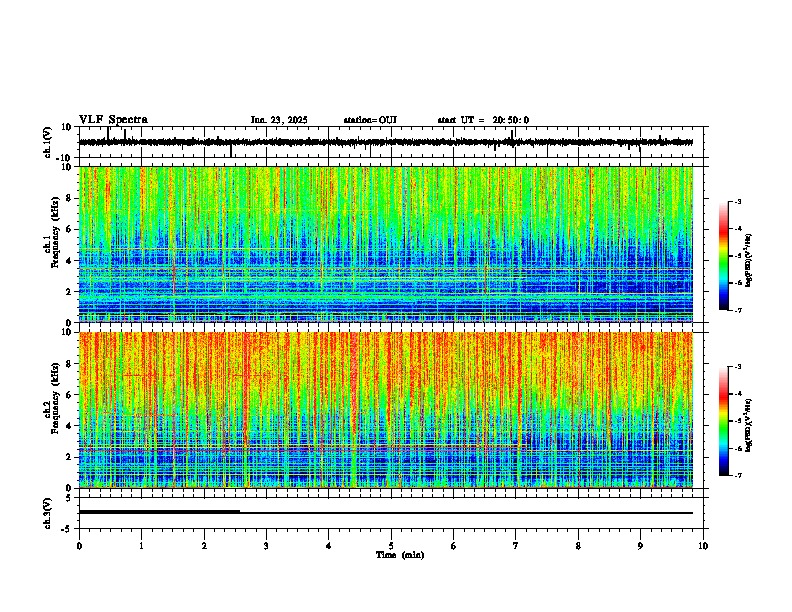Click the ch.2 spectrogram frequency tick "8"
Viewport: 792px width, 612px height.
coord(69,364)
